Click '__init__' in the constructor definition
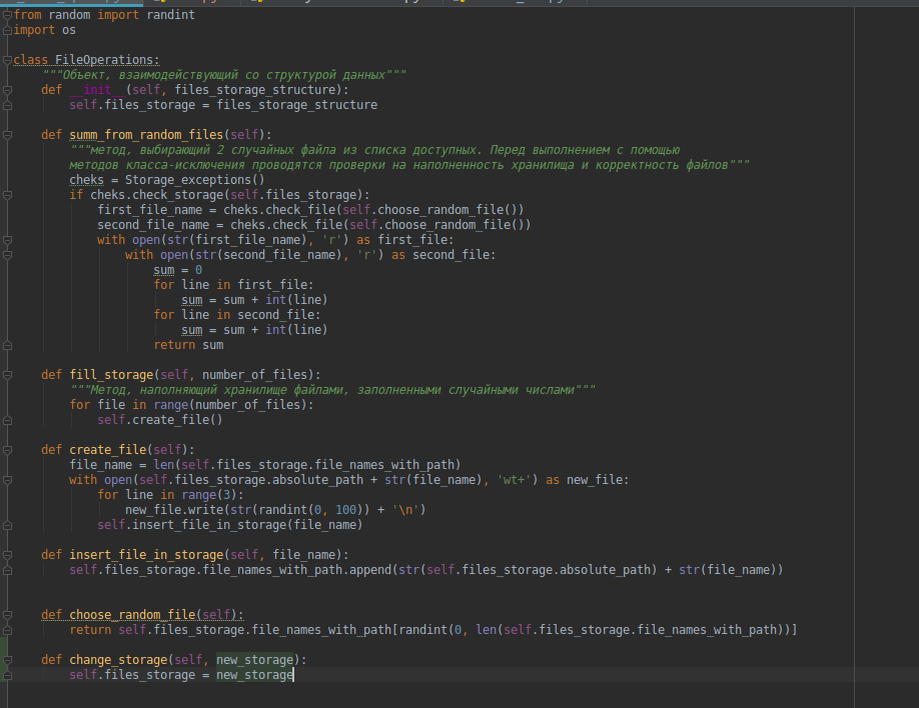 (97, 90)
